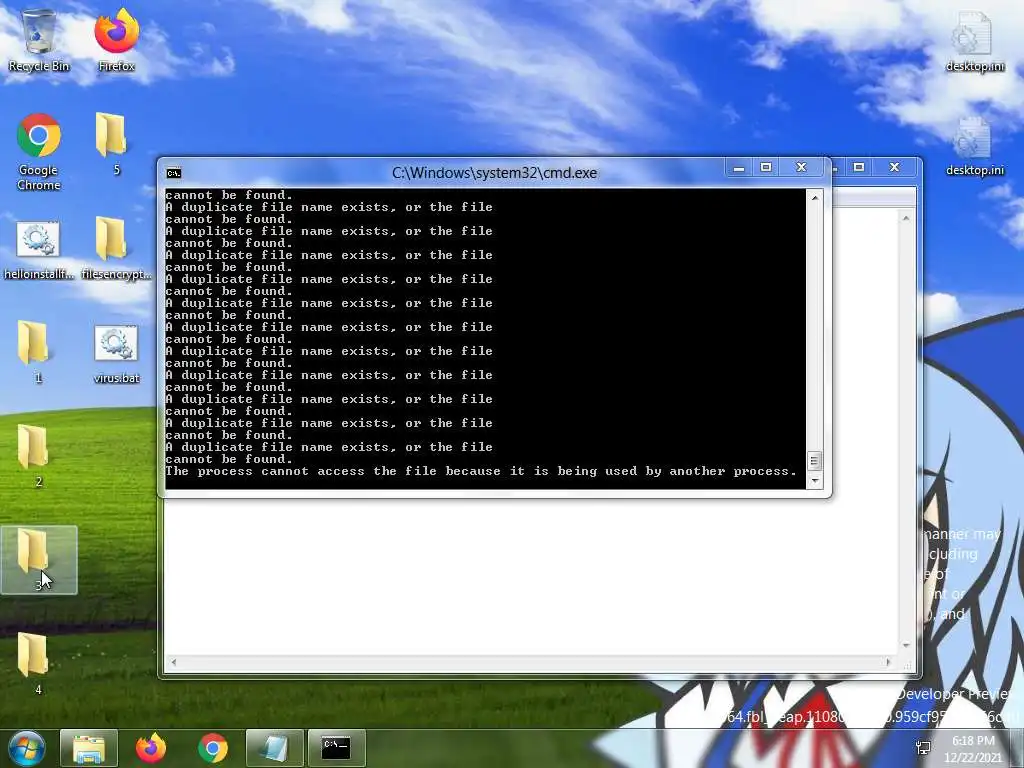Select the virus.bat file icon
The width and height of the screenshot is (1024, 768).
point(116,355)
